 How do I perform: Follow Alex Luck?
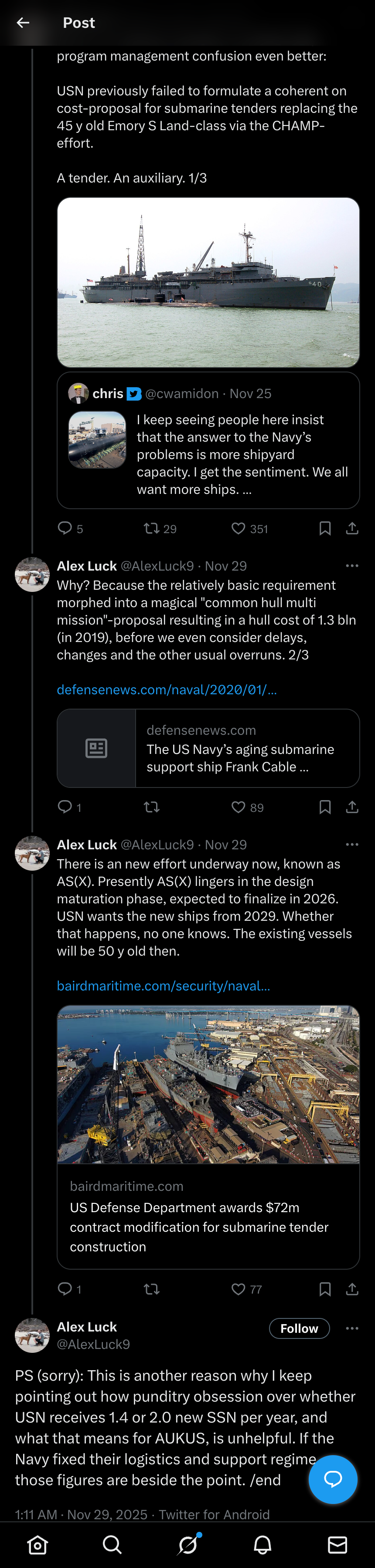point(300,1328)
